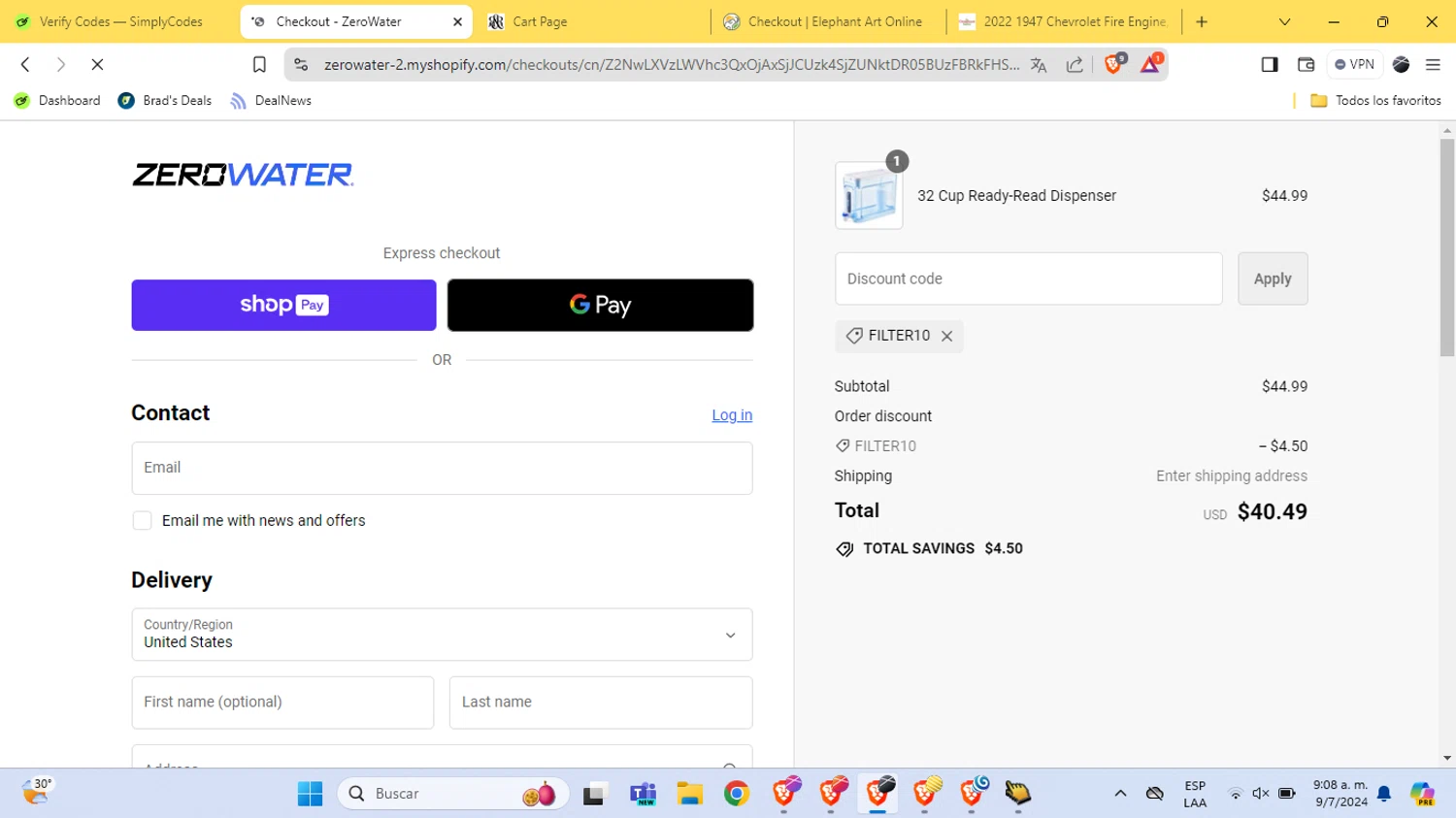Open the Wi-Fi network tray icon
Image resolution: width=1456 pixels, height=818 pixels.
[x=1236, y=794]
